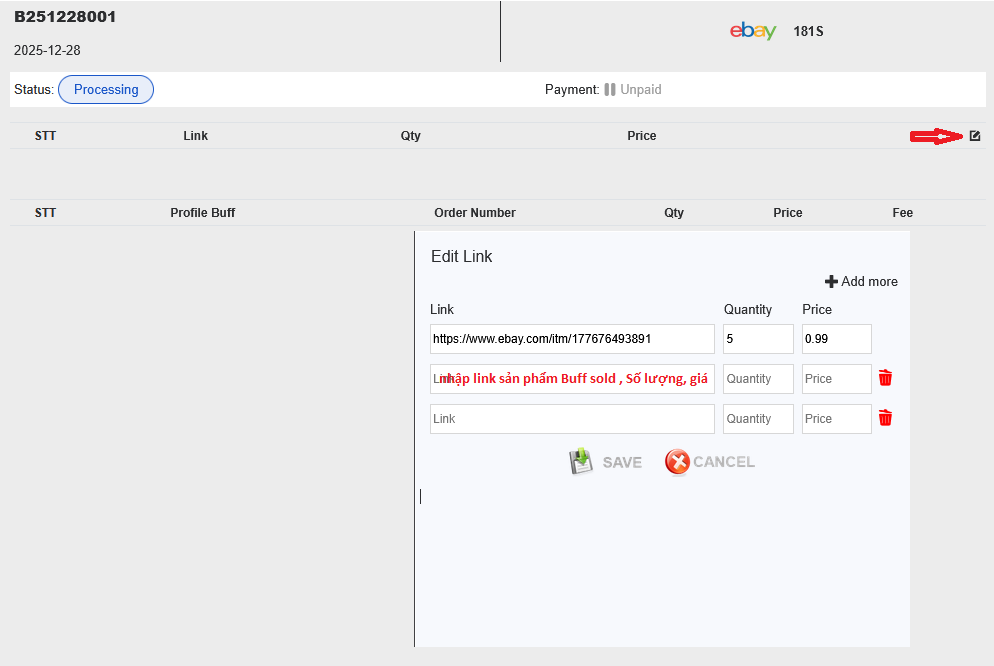Screen dimensions: 994x666
Task: Click the Order Number column header
Action: pyautogui.click(x=475, y=213)
